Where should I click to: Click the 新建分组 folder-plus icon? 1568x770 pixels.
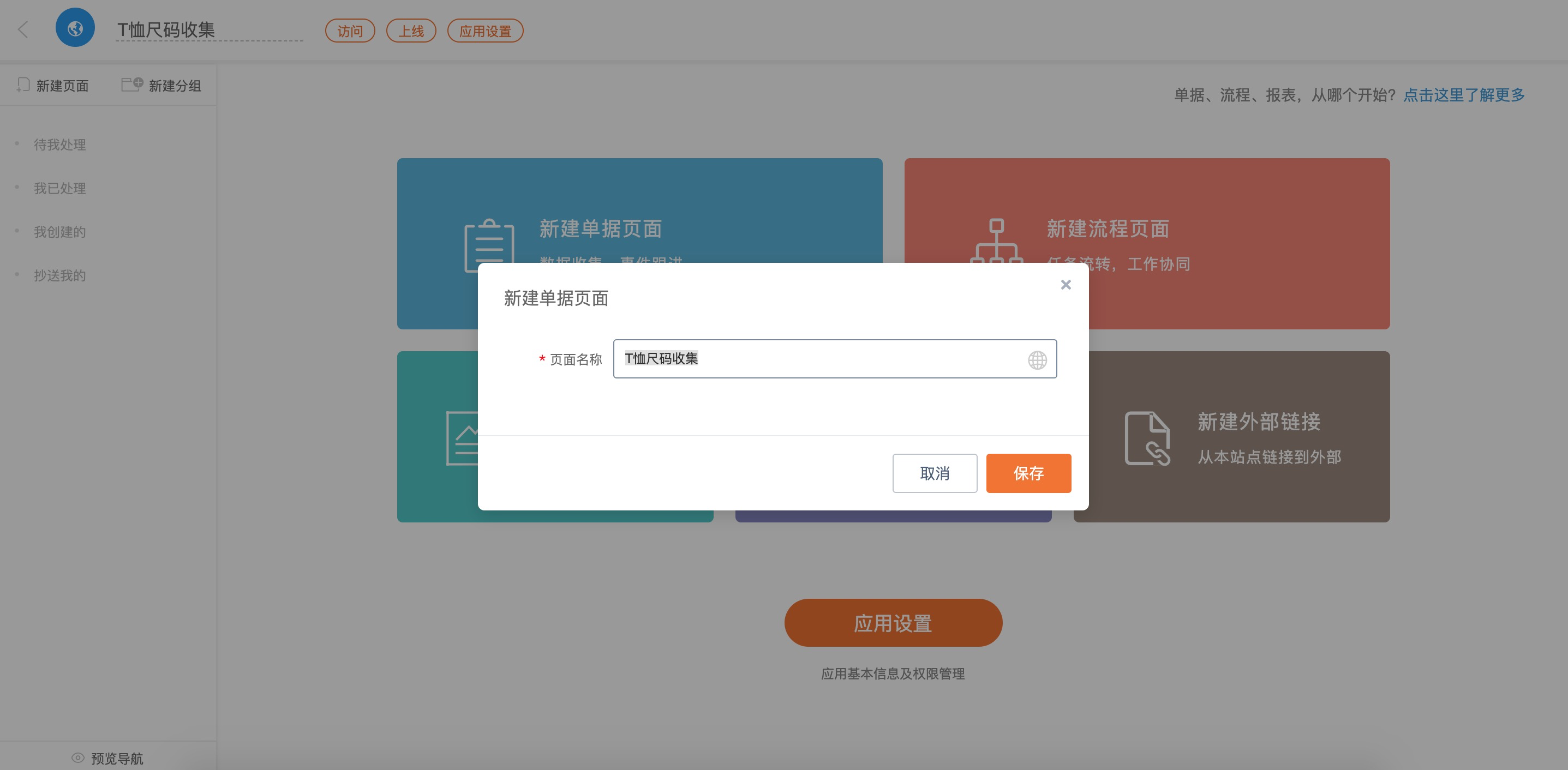coord(131,85)
